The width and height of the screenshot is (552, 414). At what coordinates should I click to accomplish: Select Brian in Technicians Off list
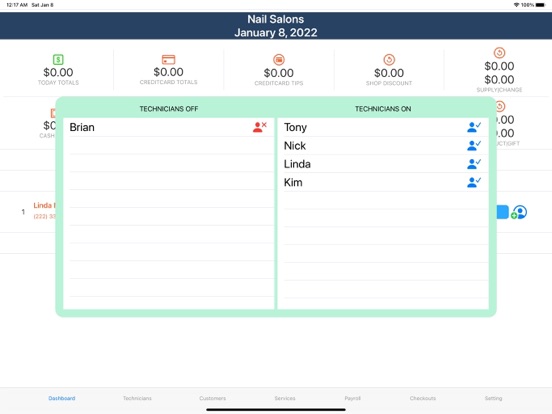click(x=169, y=127)
